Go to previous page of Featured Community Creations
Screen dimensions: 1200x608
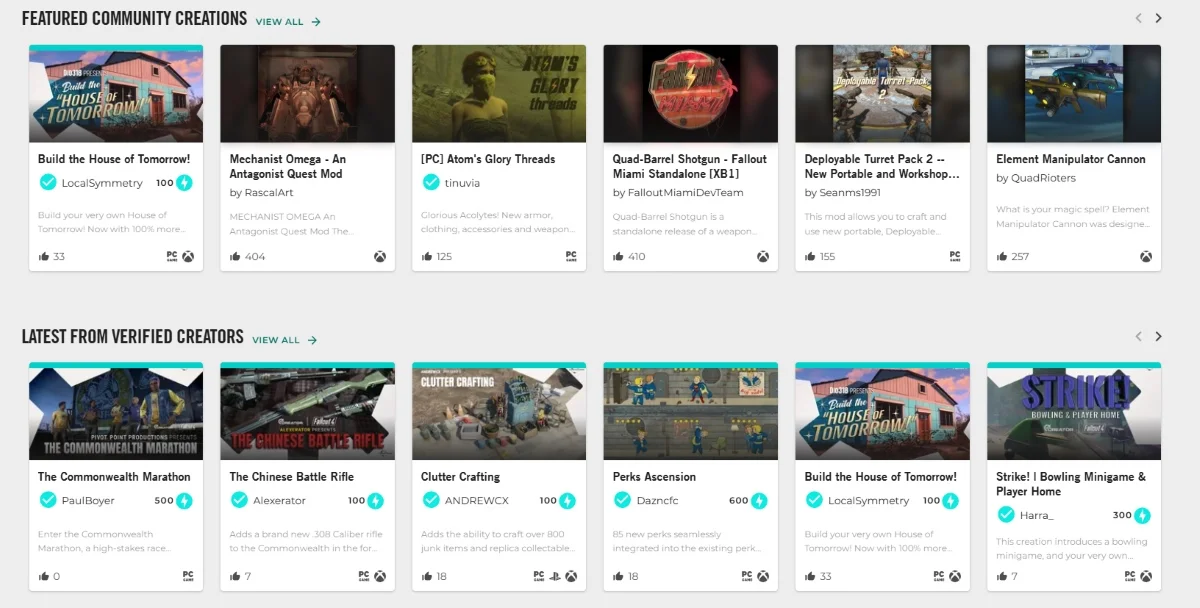(x=1138, y=18)
